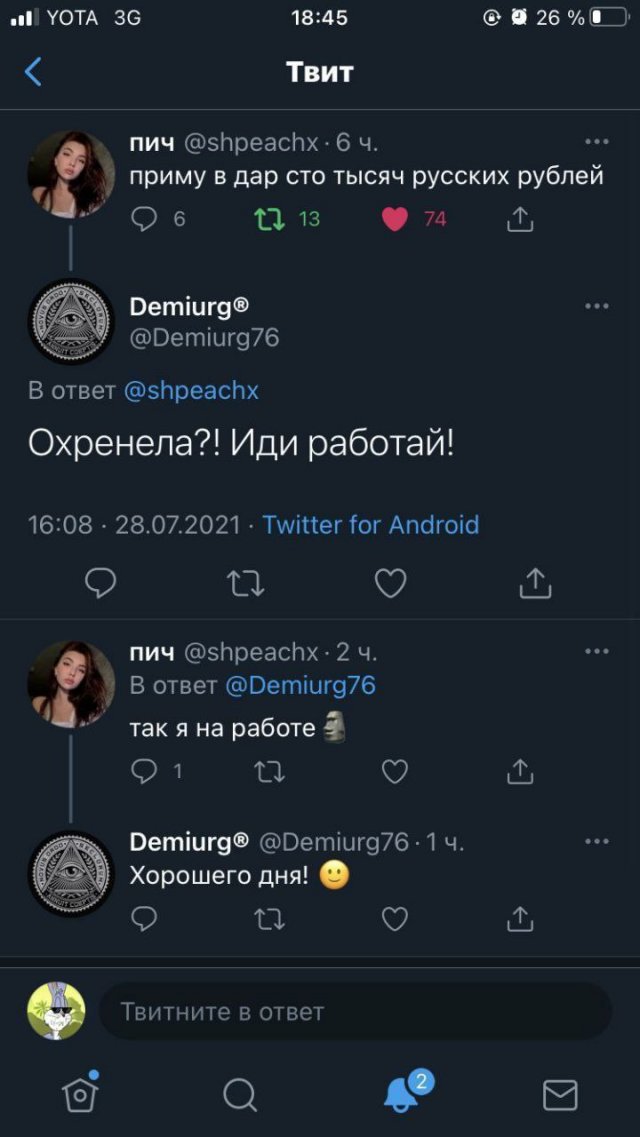Go to the home timeline tab
Image resolution: width=640 pixels, height=1137 pixels.
pos(80,1095)
